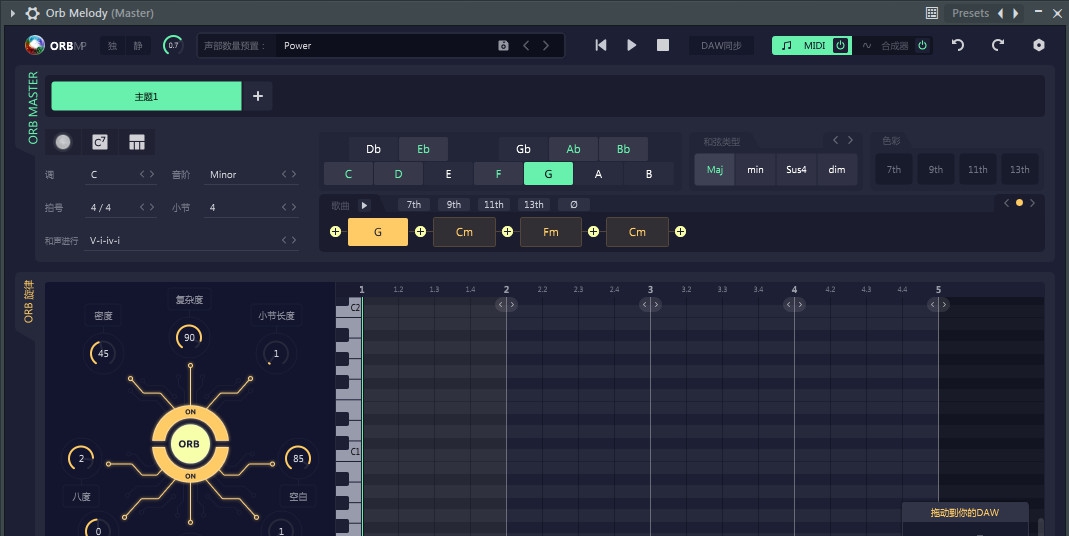Redo the last action

tap(998, 45)
